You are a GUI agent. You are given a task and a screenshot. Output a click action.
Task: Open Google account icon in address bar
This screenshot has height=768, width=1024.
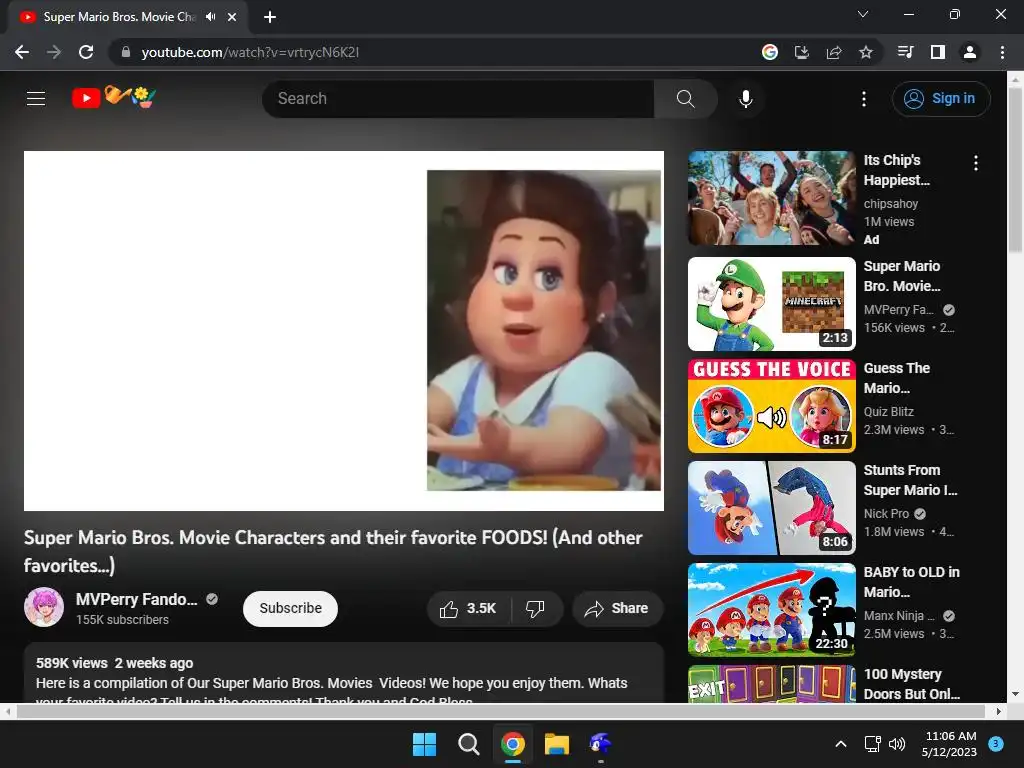(x=770, y=52)
